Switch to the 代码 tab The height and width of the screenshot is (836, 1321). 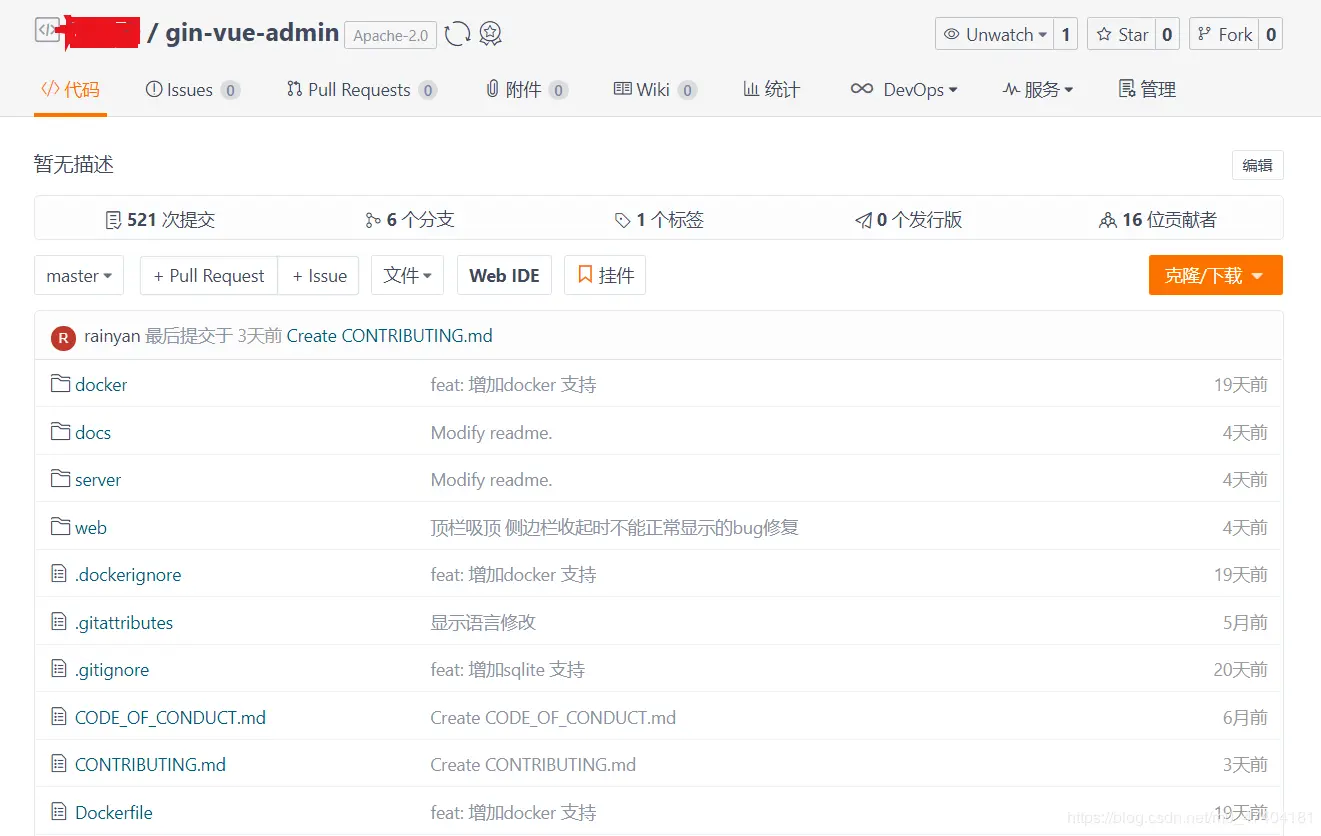coord(70,89)
